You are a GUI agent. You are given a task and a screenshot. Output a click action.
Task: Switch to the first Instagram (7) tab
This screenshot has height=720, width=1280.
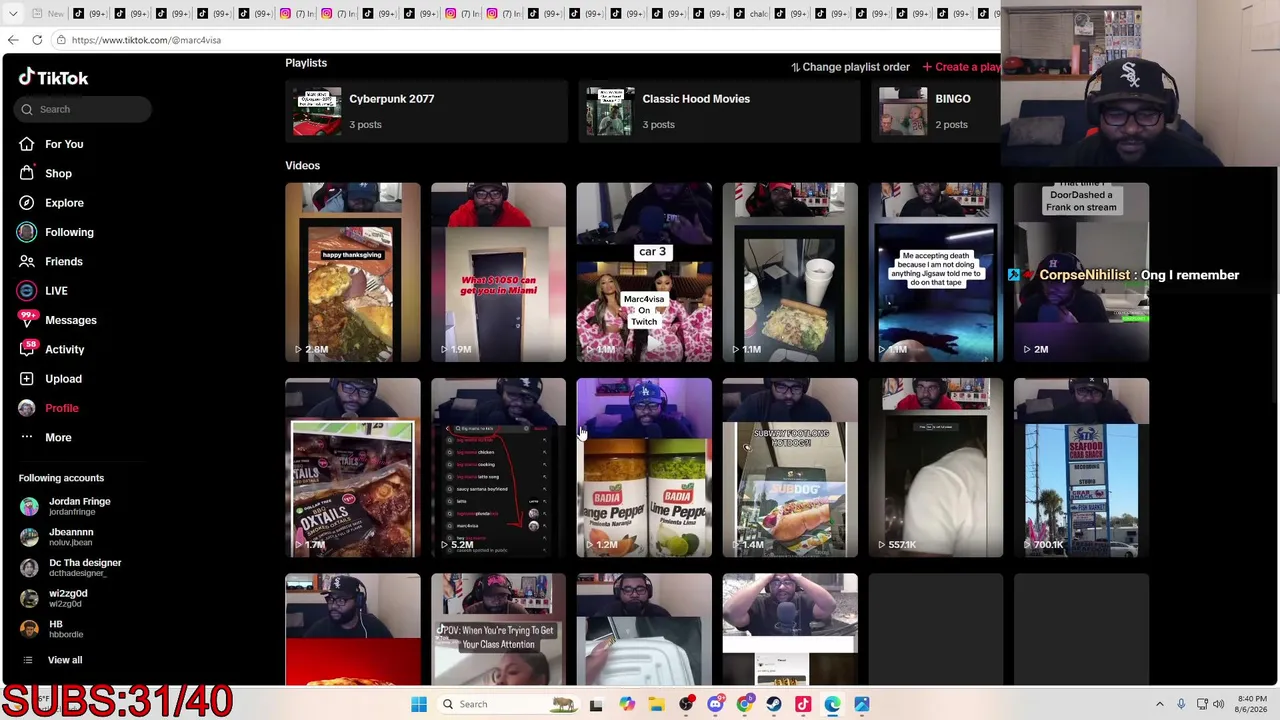[297, 14]
